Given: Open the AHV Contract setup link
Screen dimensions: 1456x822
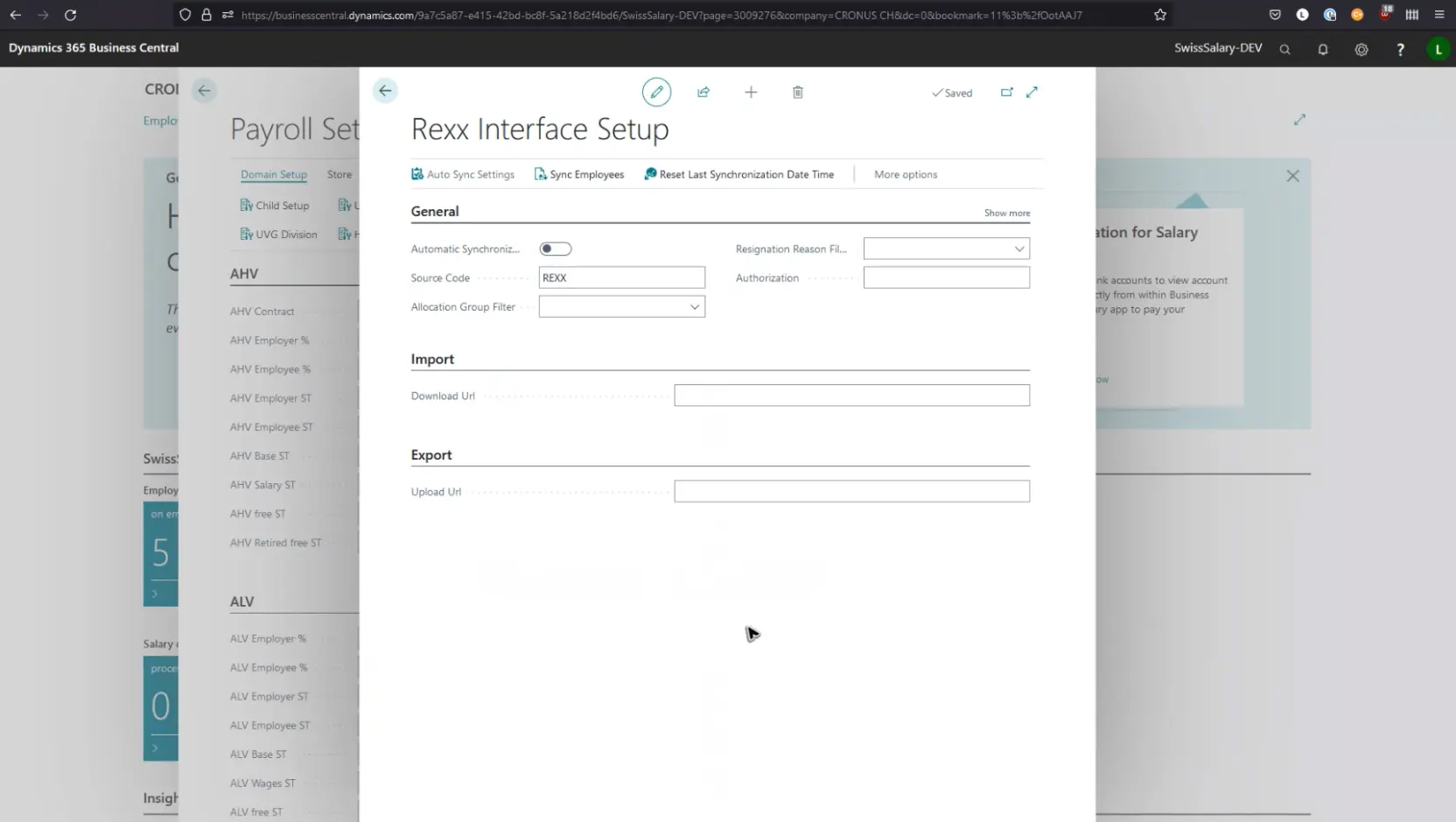Looking at the screenshot, I should 261,311.
